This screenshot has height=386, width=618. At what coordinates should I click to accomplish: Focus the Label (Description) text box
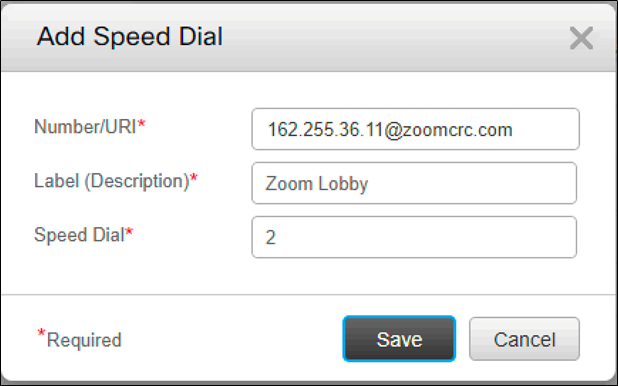click(414, 183)
